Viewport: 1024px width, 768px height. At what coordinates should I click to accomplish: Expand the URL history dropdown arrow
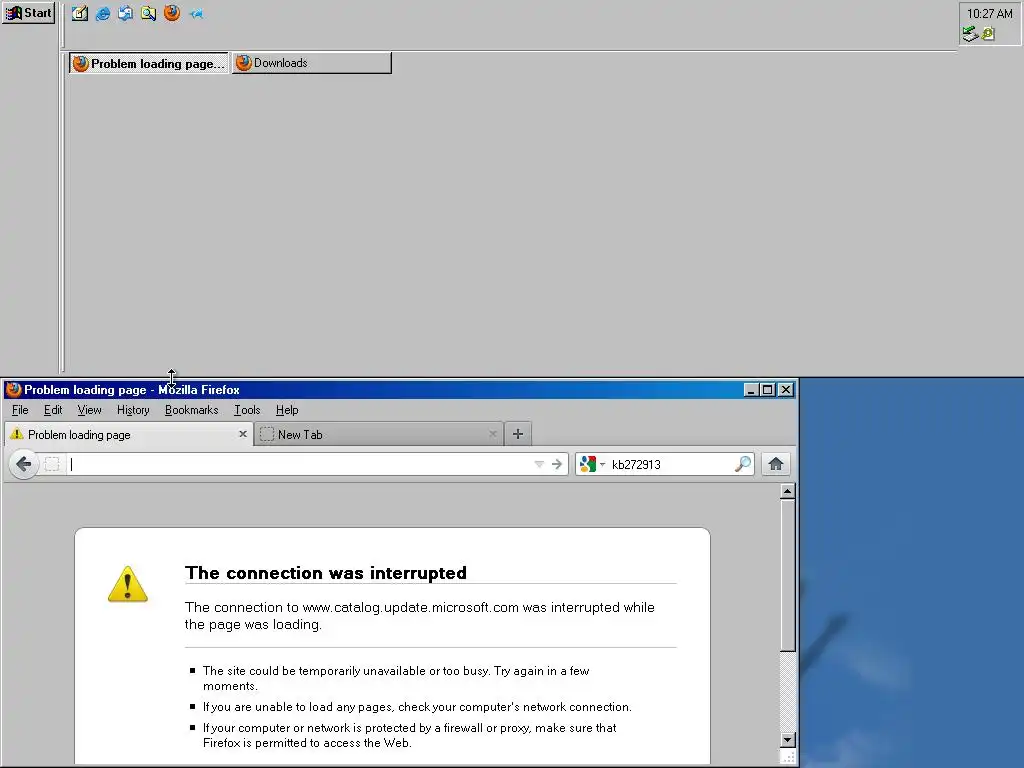click(539, 464)
